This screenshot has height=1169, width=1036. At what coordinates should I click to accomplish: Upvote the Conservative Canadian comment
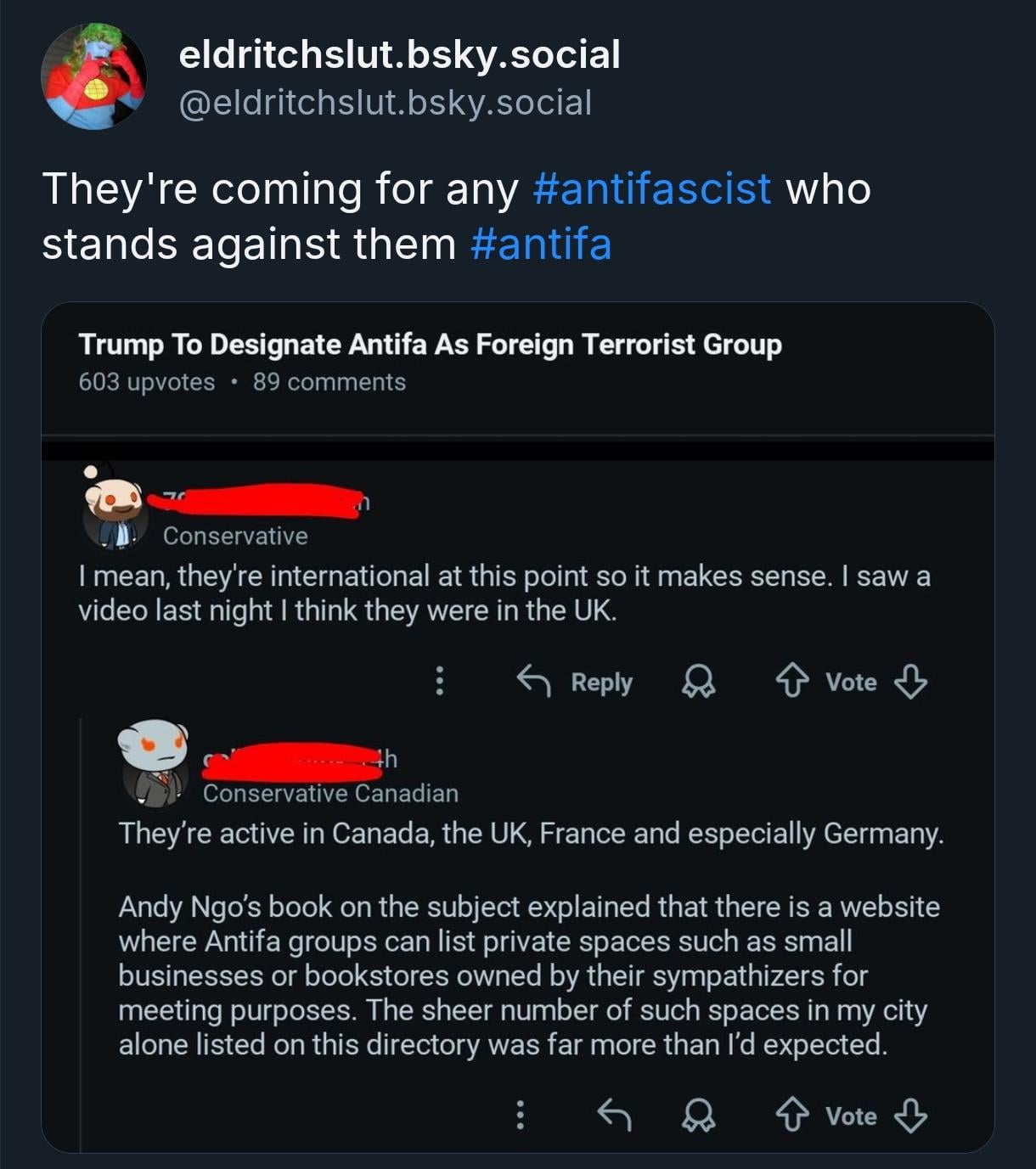pyautogui.click(x=792, y=1115)
